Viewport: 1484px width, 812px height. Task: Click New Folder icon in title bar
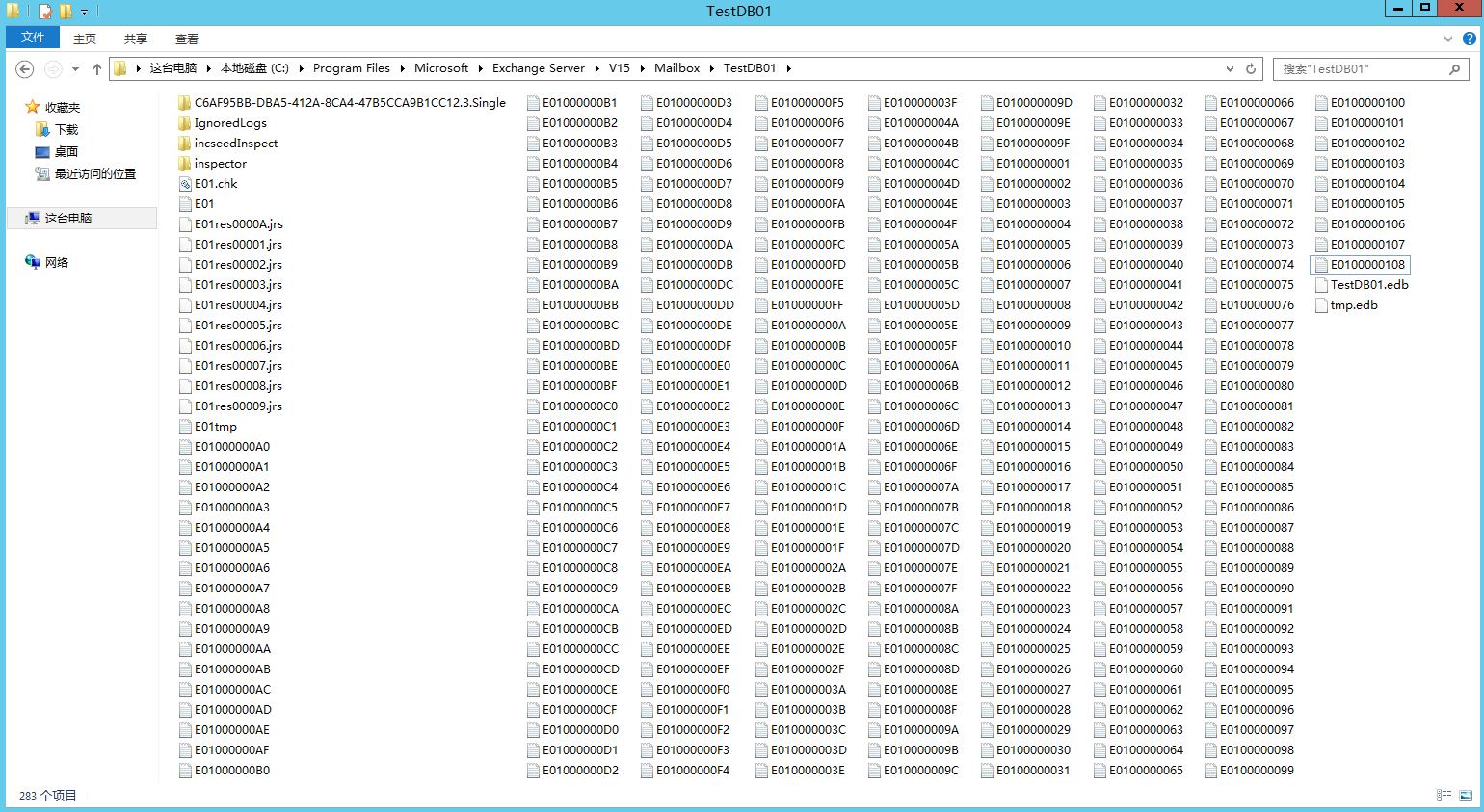tap(66, 12)
